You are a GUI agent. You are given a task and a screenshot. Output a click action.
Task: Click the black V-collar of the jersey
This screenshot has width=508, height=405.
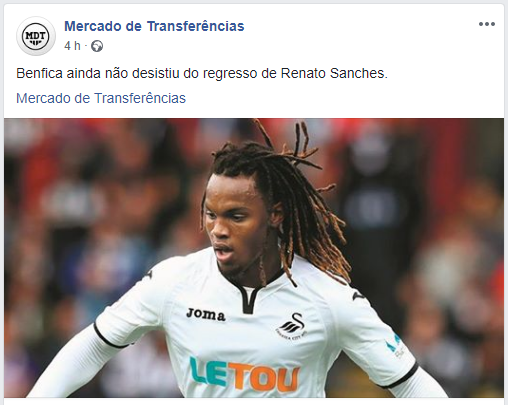[251, 293]
